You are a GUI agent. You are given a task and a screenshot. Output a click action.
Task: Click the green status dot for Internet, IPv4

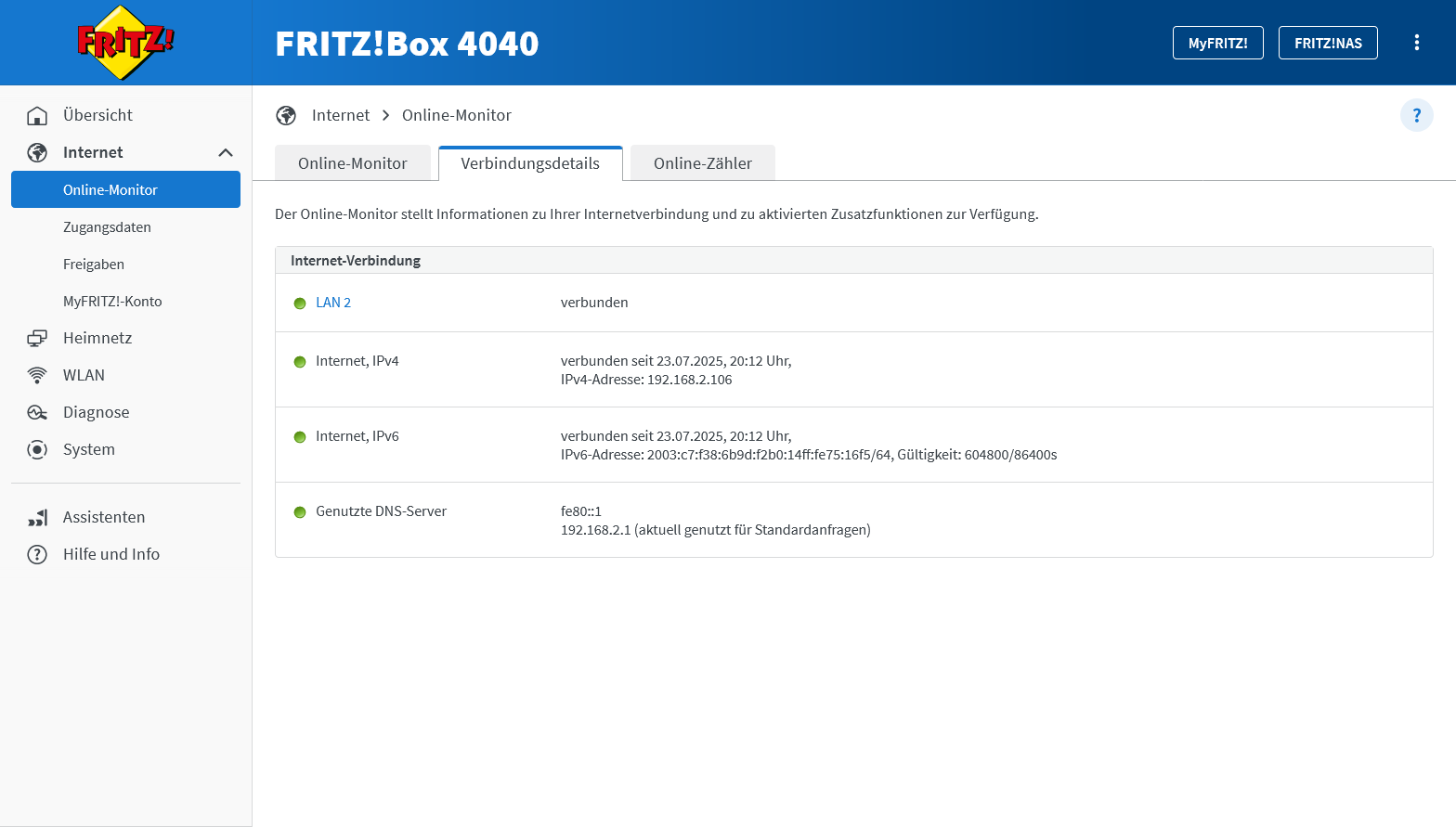click(x=300, y=362)
